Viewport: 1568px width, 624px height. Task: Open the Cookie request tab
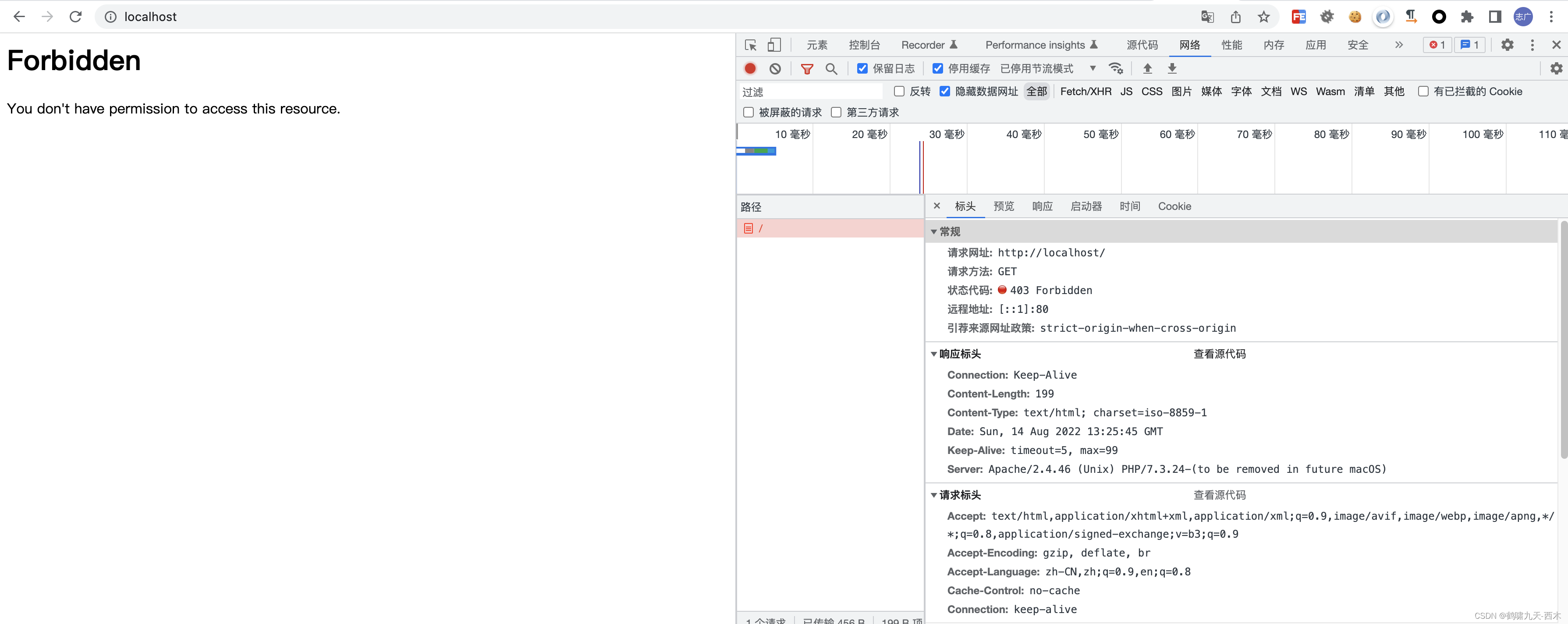pyautogui.click(x=1174, y=206)
